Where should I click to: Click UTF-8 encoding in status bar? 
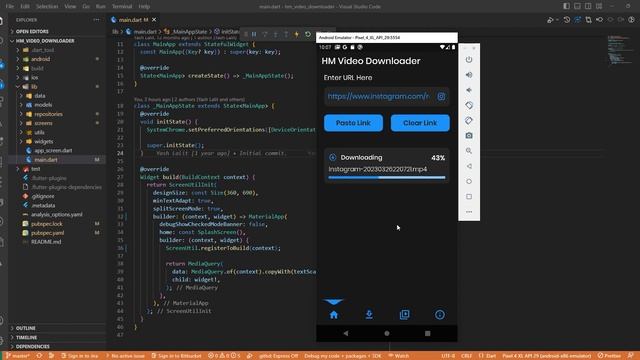click(x=448, y=356)
